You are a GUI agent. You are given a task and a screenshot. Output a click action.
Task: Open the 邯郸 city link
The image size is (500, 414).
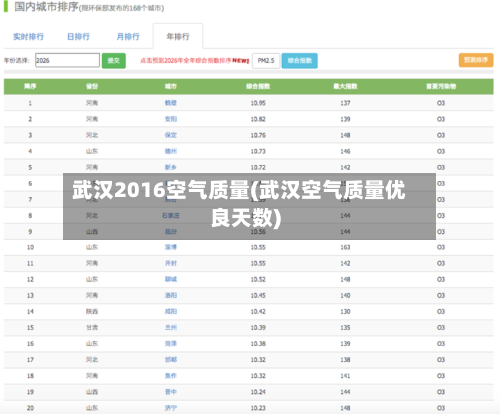click(x=171, y=360)
